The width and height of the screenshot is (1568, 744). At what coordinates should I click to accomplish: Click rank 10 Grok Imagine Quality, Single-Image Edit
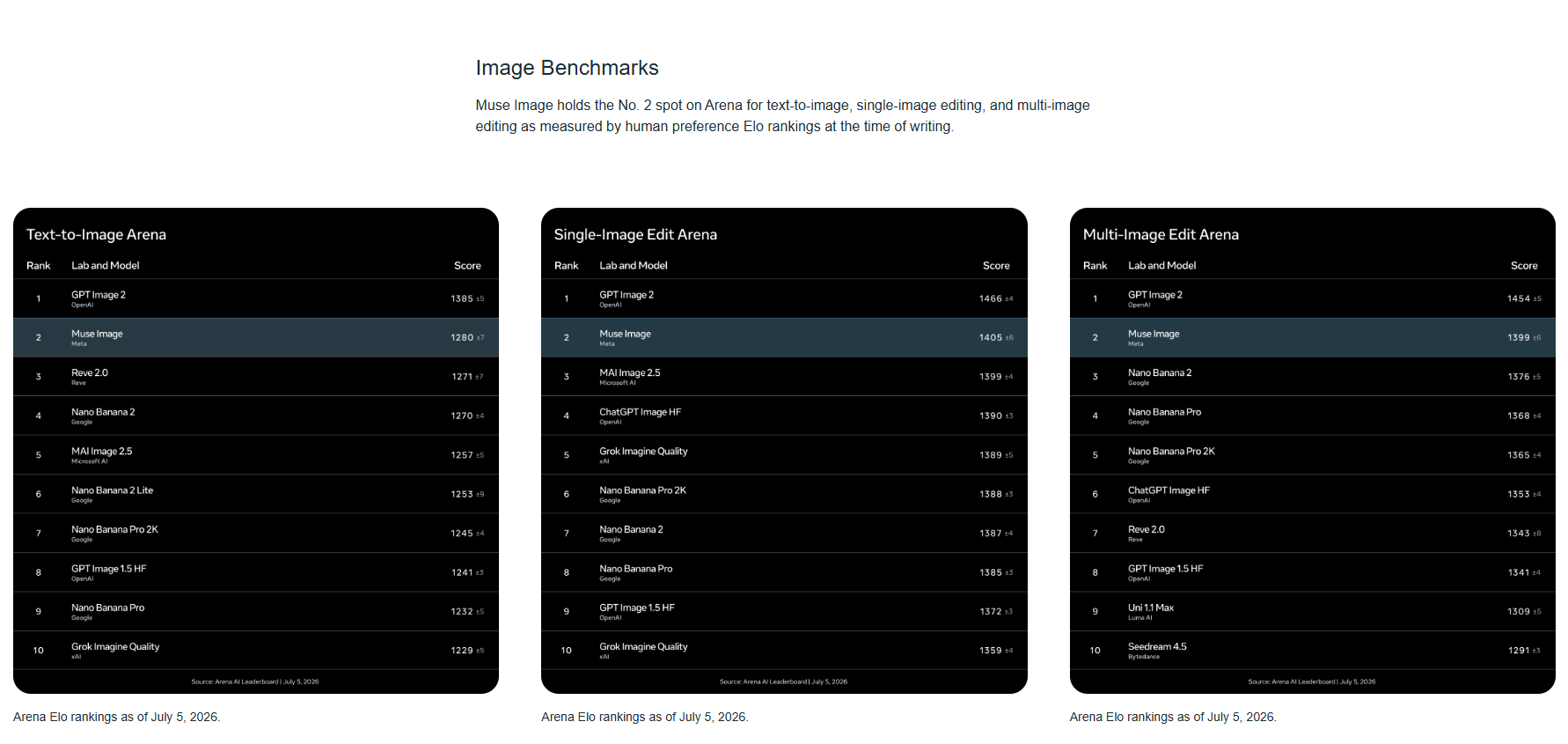click(x=643, y=646)
